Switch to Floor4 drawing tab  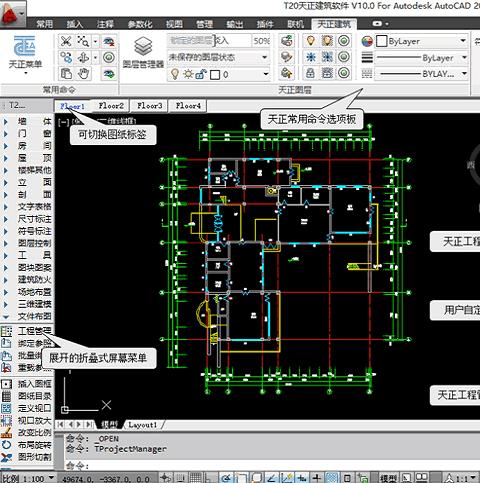(188, 106)
